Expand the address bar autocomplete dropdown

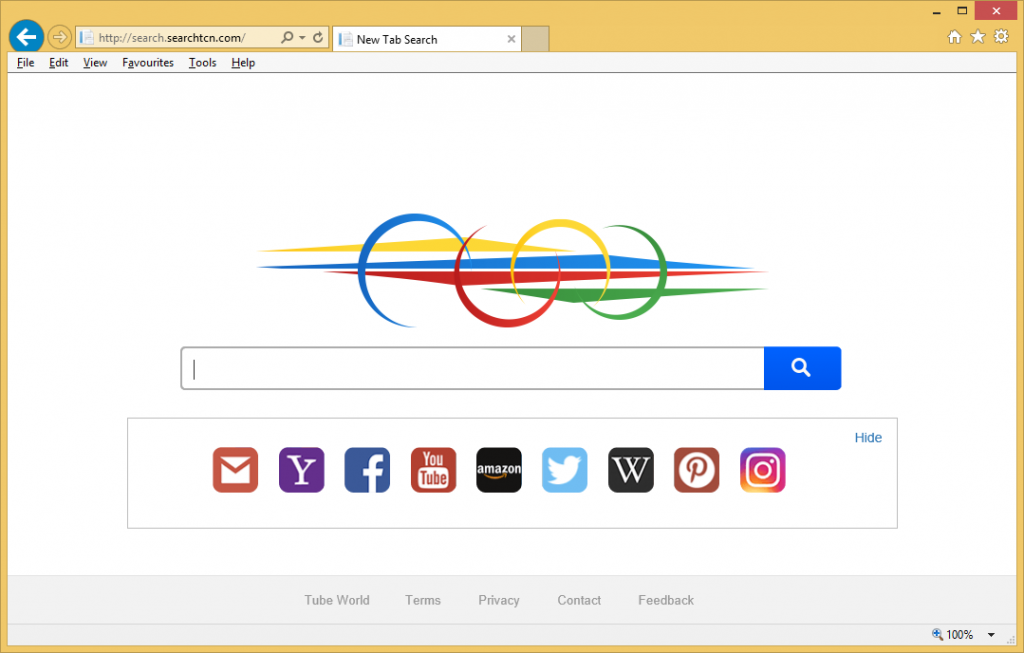302,38
